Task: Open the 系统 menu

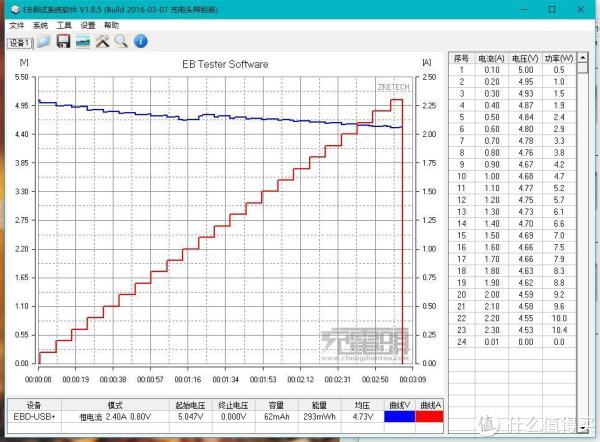Action: pos(40,25)
